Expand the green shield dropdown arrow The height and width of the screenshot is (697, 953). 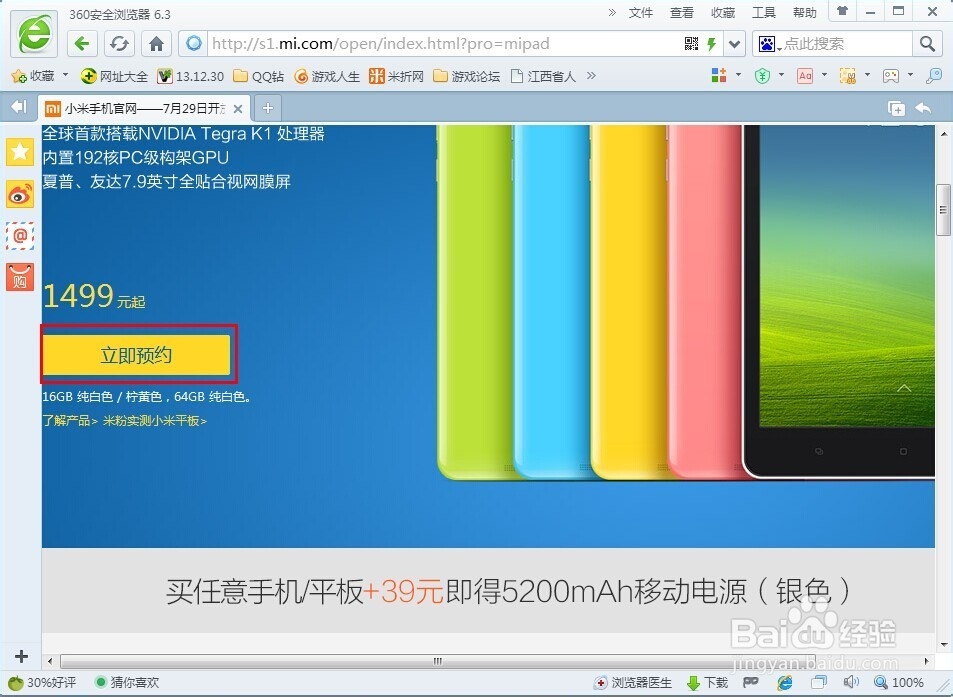(x=782, y=75)
